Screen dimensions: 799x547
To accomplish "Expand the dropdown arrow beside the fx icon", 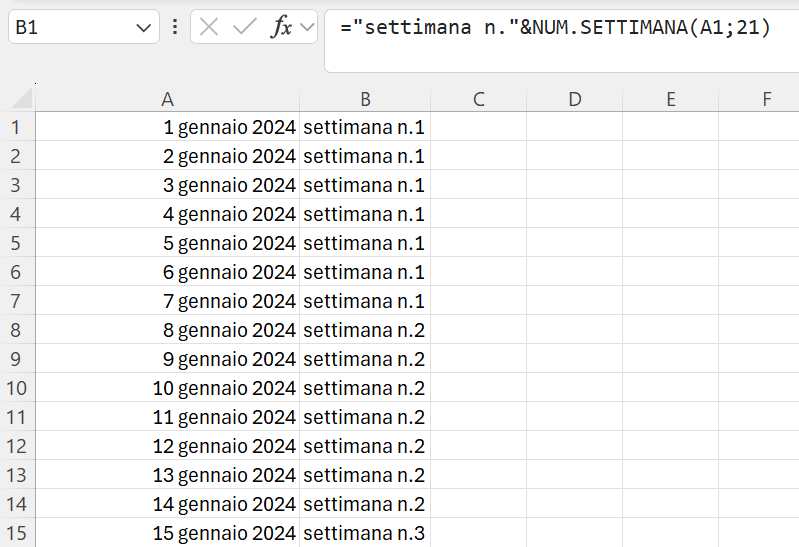I will [307, 27].
